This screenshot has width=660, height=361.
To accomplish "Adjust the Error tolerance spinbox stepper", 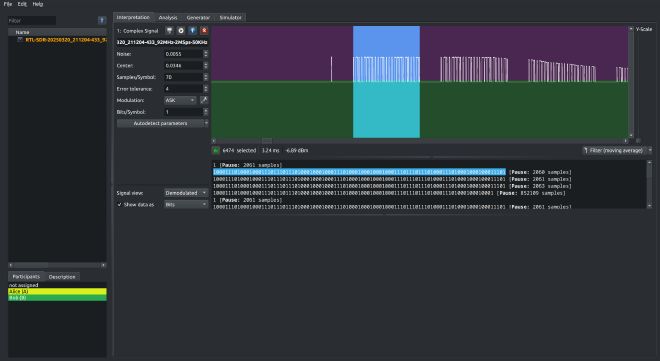I will click(205, 89).
